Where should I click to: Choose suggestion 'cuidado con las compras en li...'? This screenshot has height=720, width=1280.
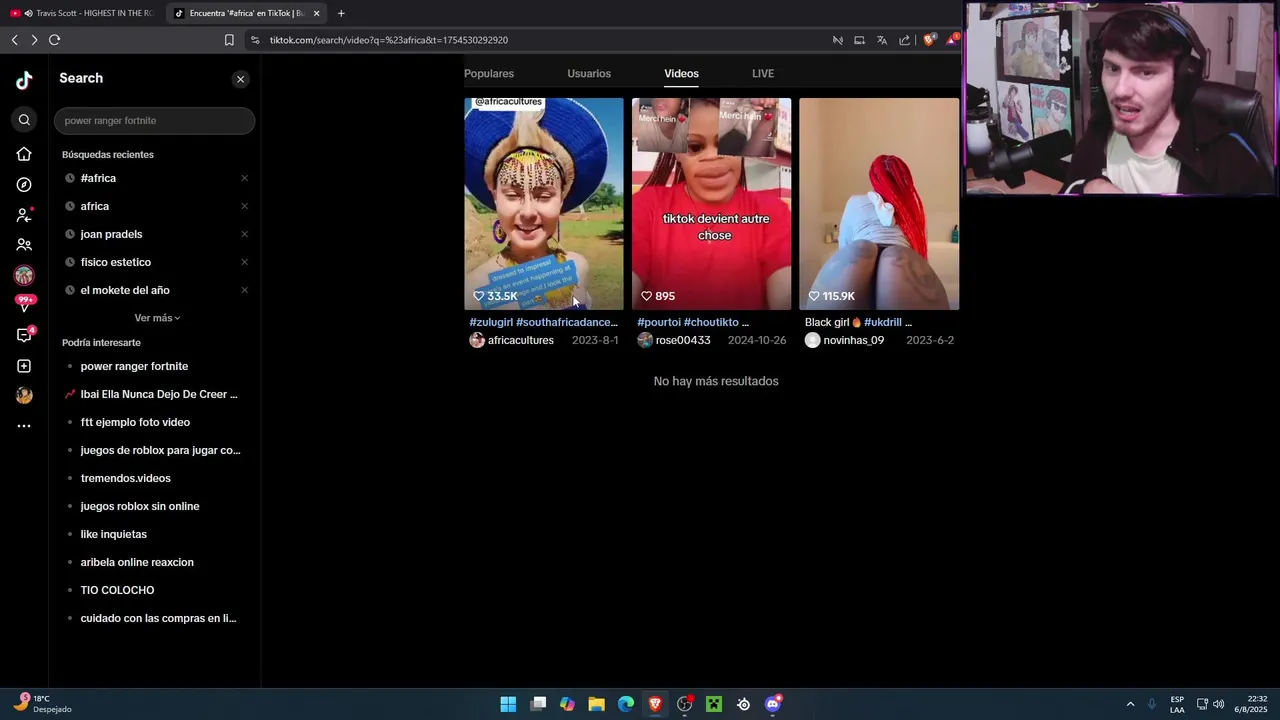(x=158, y=618)
